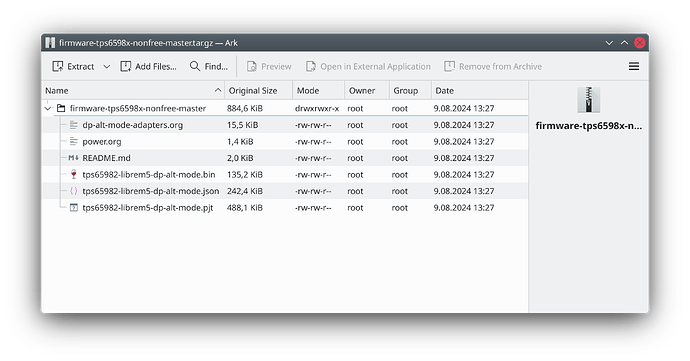The image size is (690, 361).
Task: Select tps65982-librem5-dp-alt-mode.json
Action: point(150,191)
